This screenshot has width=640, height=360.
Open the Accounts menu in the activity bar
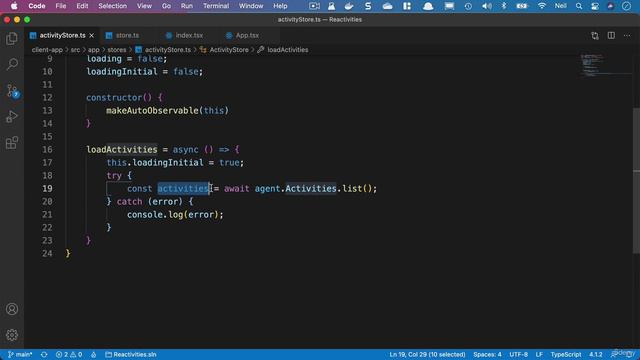12,309
